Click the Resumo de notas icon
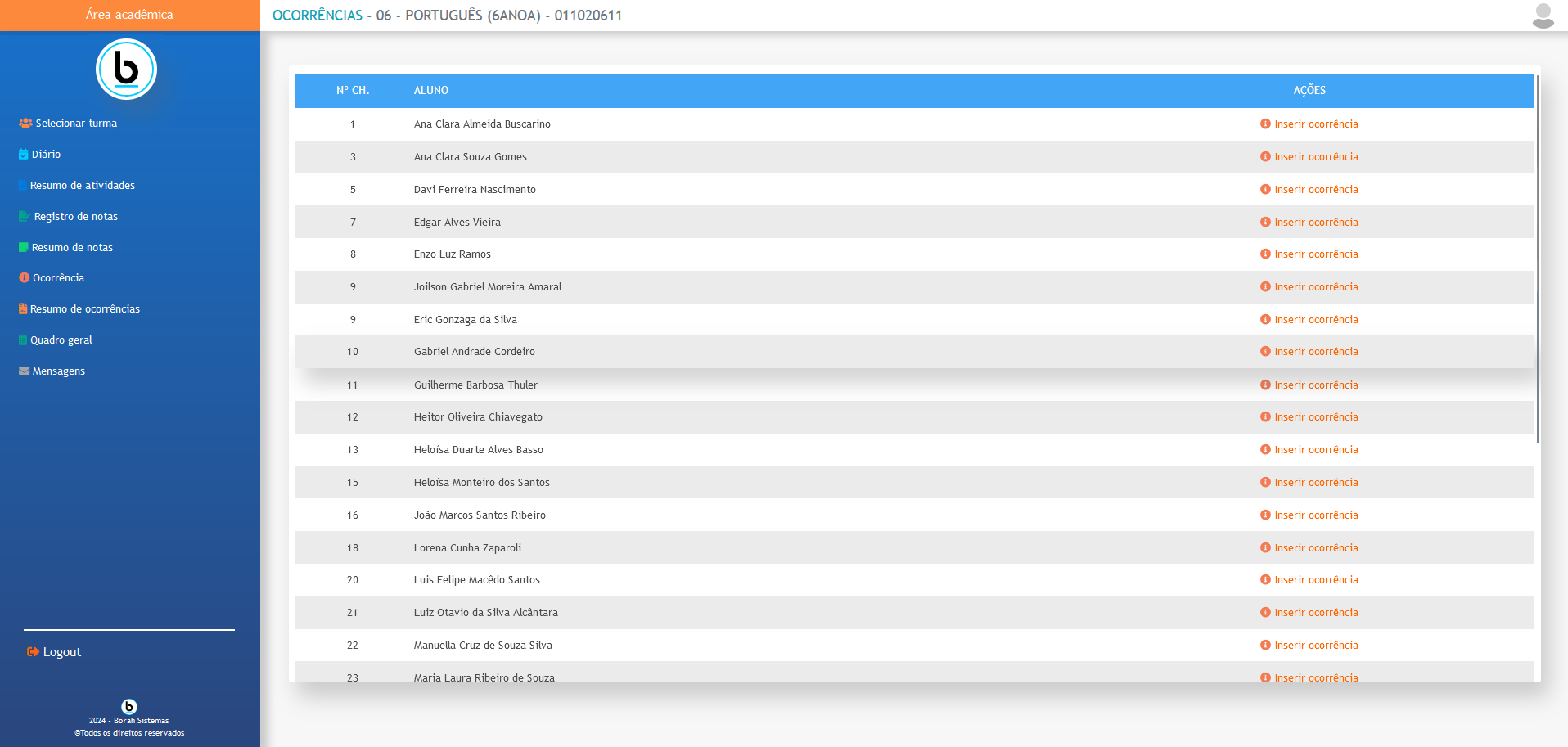This screenshot has width=1568, height=747. point(24,247)
